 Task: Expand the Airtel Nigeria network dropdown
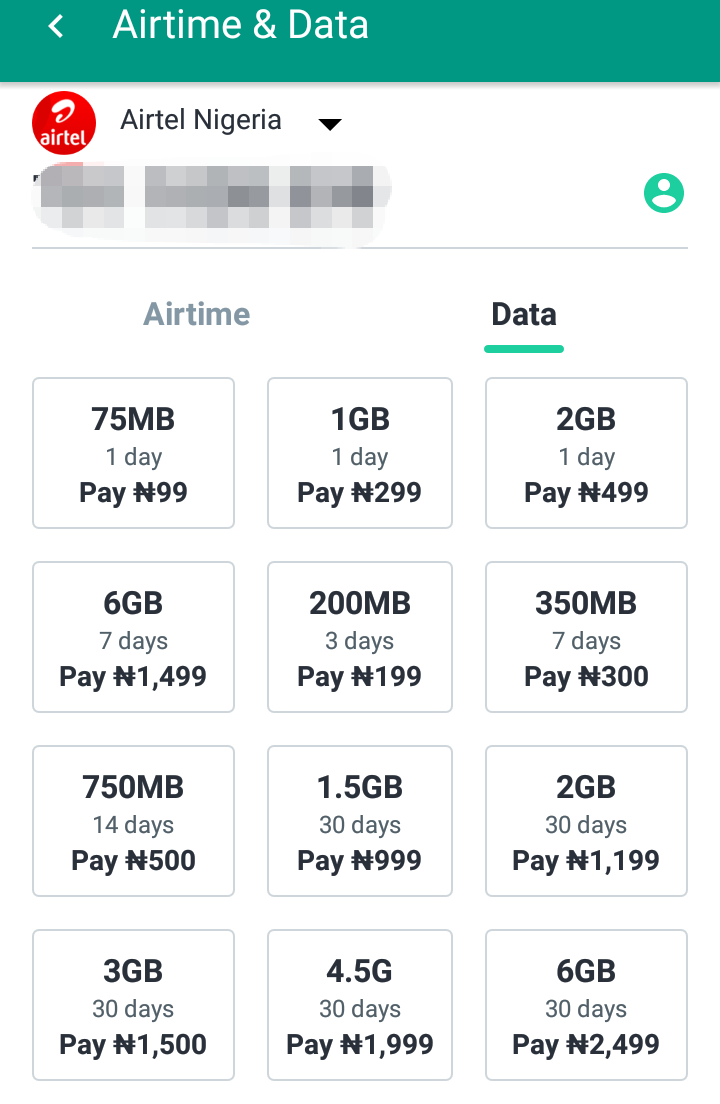pos(329,124)
